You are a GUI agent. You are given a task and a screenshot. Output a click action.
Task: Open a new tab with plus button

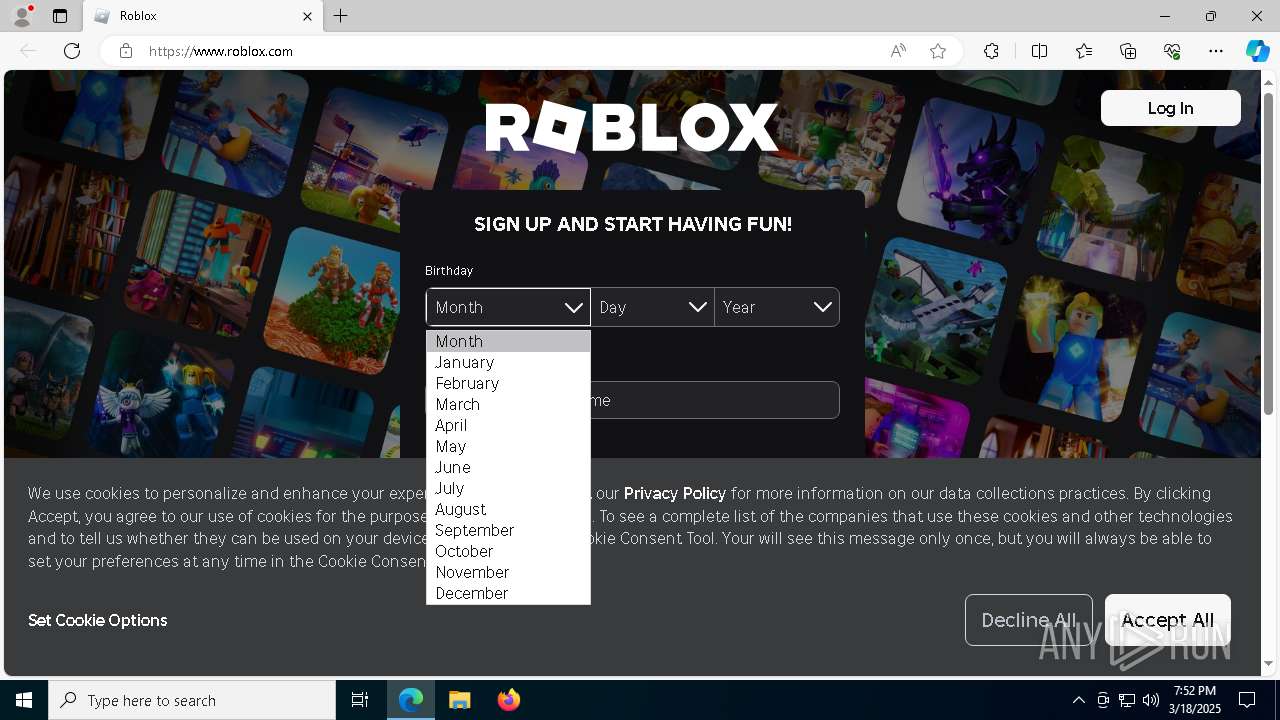coord(340,16)
